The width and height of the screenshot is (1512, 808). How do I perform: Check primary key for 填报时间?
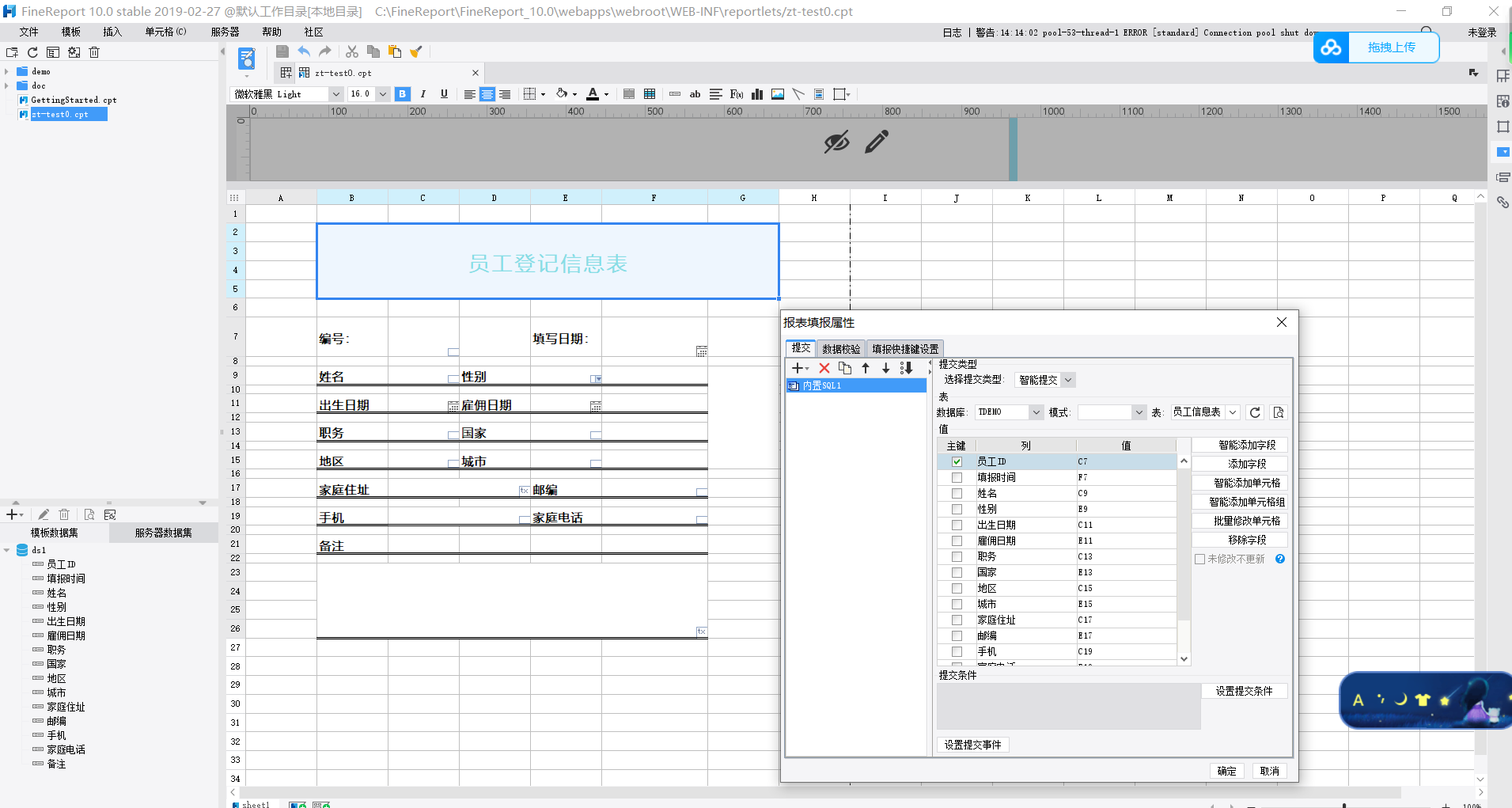point(957,477)
